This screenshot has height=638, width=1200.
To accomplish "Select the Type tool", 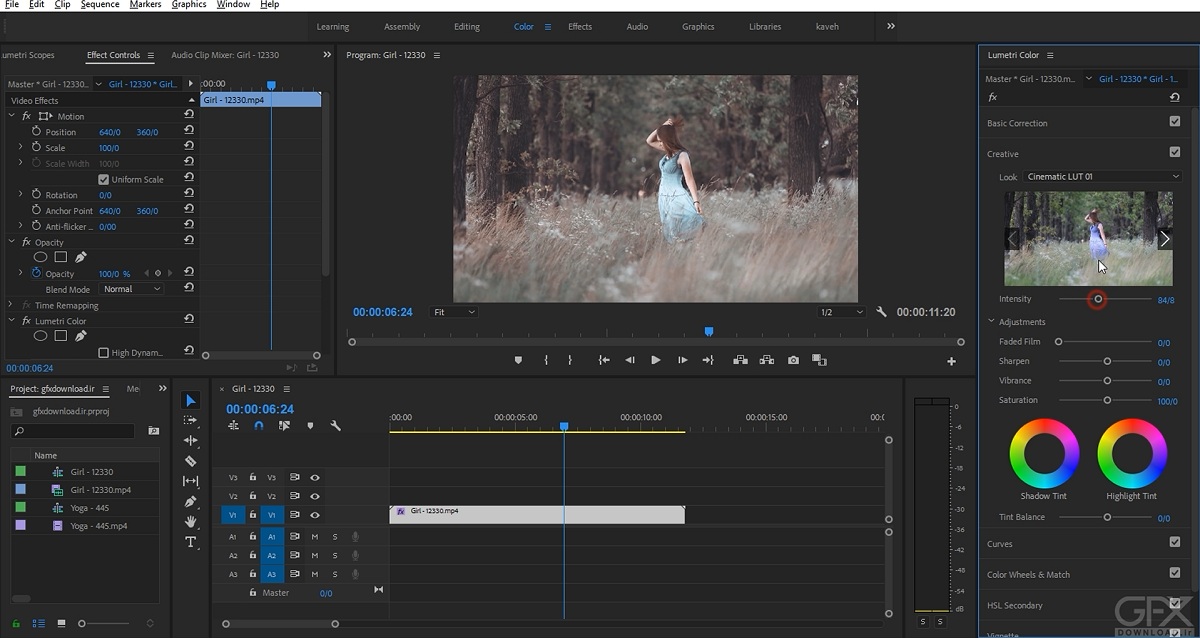I will click(x=191, y=542).
